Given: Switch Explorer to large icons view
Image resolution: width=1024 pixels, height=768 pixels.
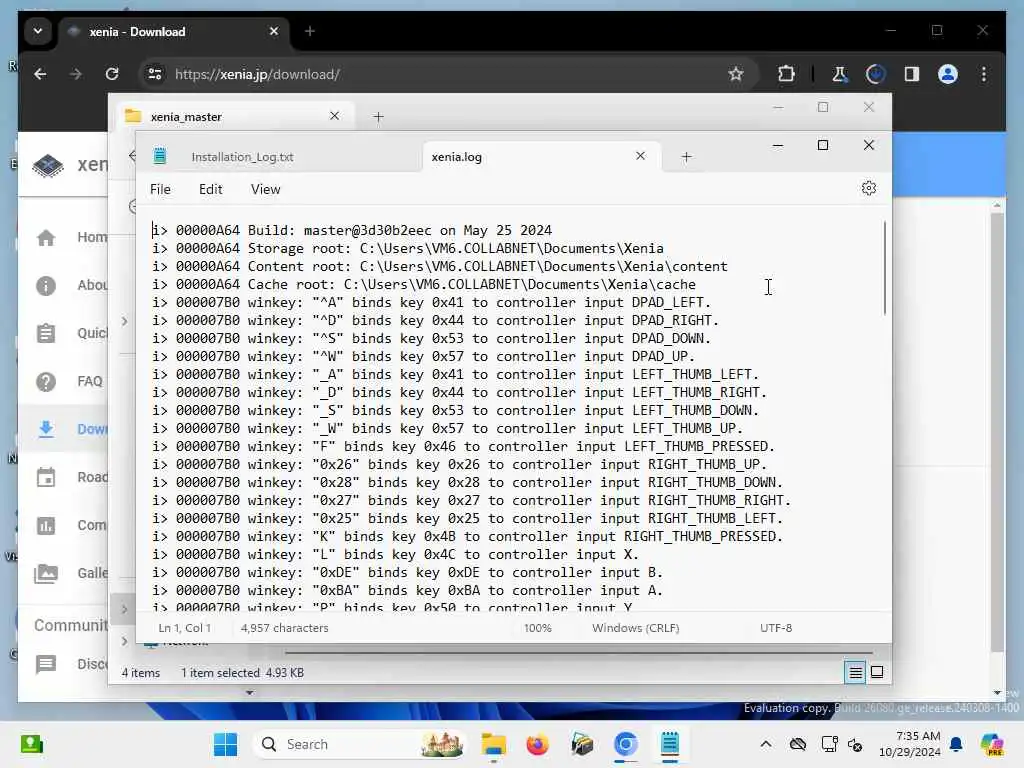Looking at the screenshot, I should pos(877,672).
